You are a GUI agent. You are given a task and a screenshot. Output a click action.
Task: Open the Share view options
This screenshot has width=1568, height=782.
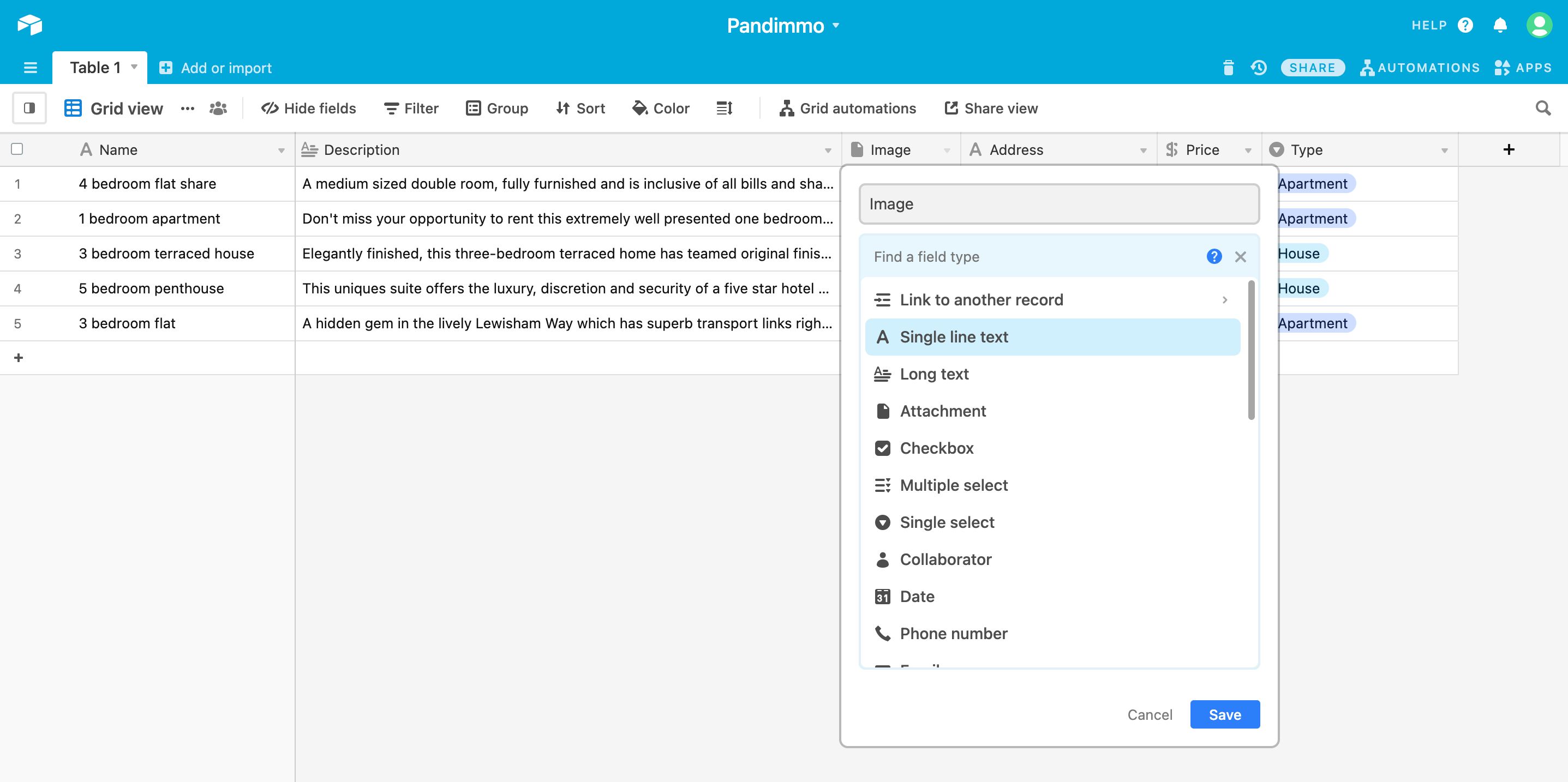click(991, 108)
